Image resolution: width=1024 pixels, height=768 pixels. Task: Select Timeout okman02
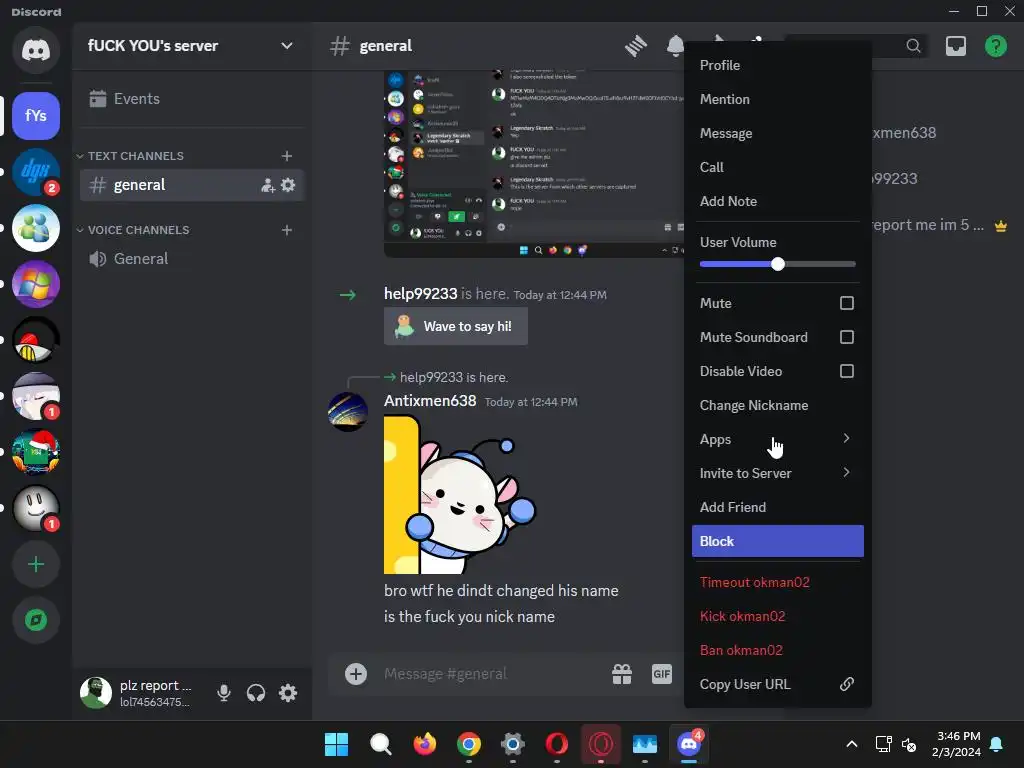point(778,582)
